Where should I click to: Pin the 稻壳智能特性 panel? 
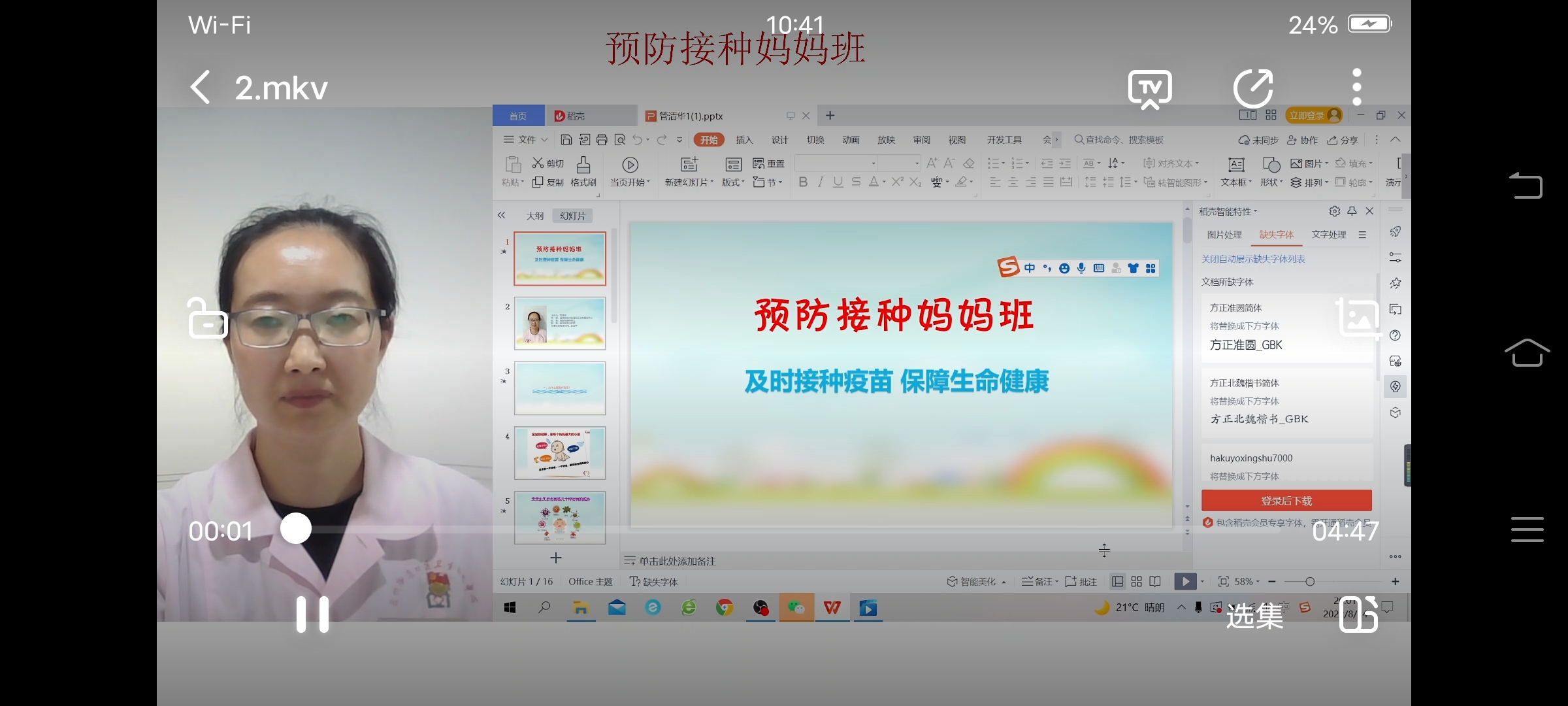click(1352, 211)
